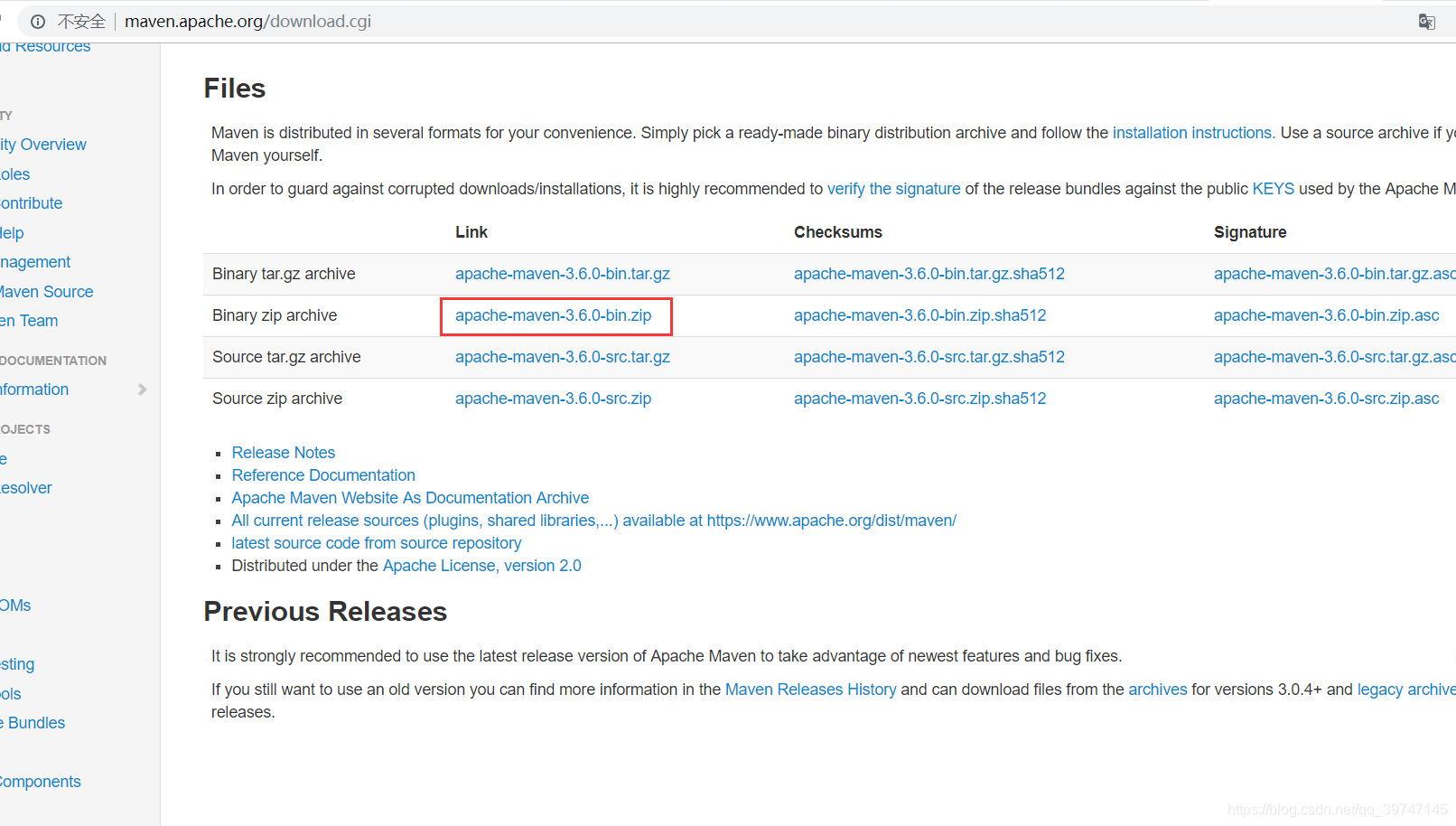
Task: Open Issue Management sidebar item
Action: coord(35,262)
